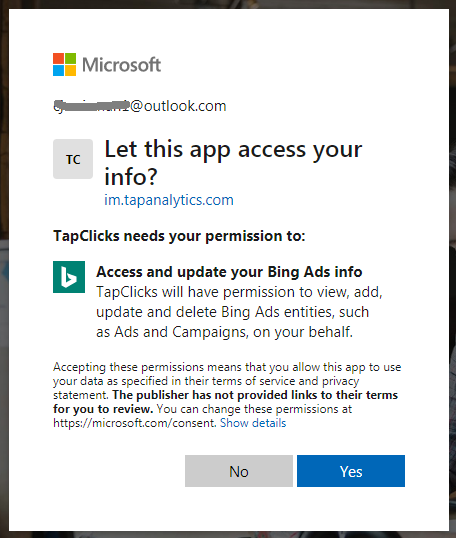Click the green square of Microsoft logo
The width and height of the screenshot is (456, 538).
(x=70, y=58)
